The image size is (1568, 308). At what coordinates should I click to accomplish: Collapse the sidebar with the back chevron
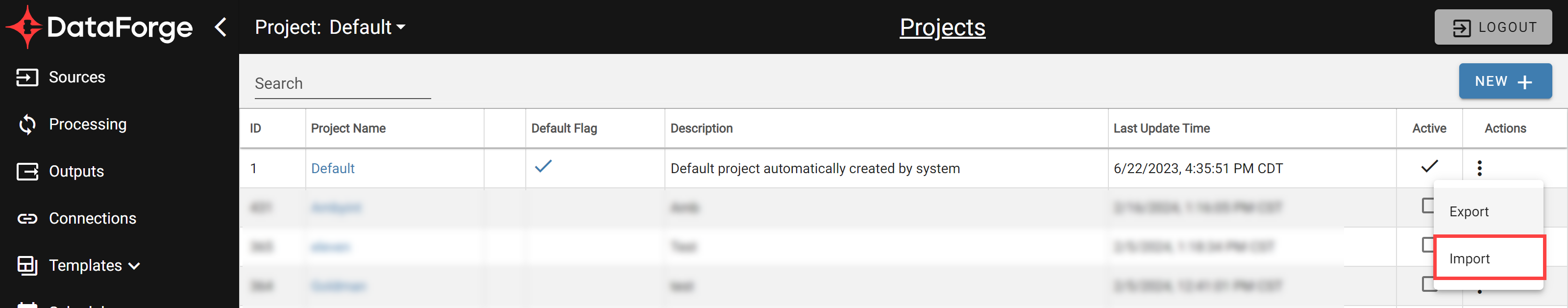[x=221, y=27]
